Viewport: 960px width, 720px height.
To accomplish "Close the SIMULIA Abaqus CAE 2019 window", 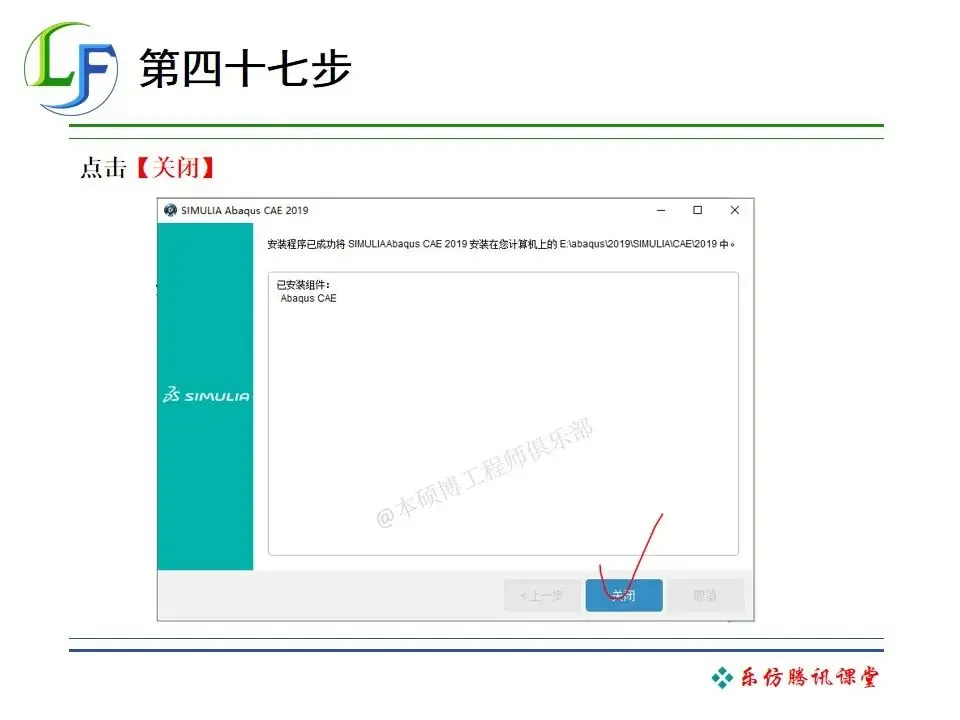I will pos(735,210).
